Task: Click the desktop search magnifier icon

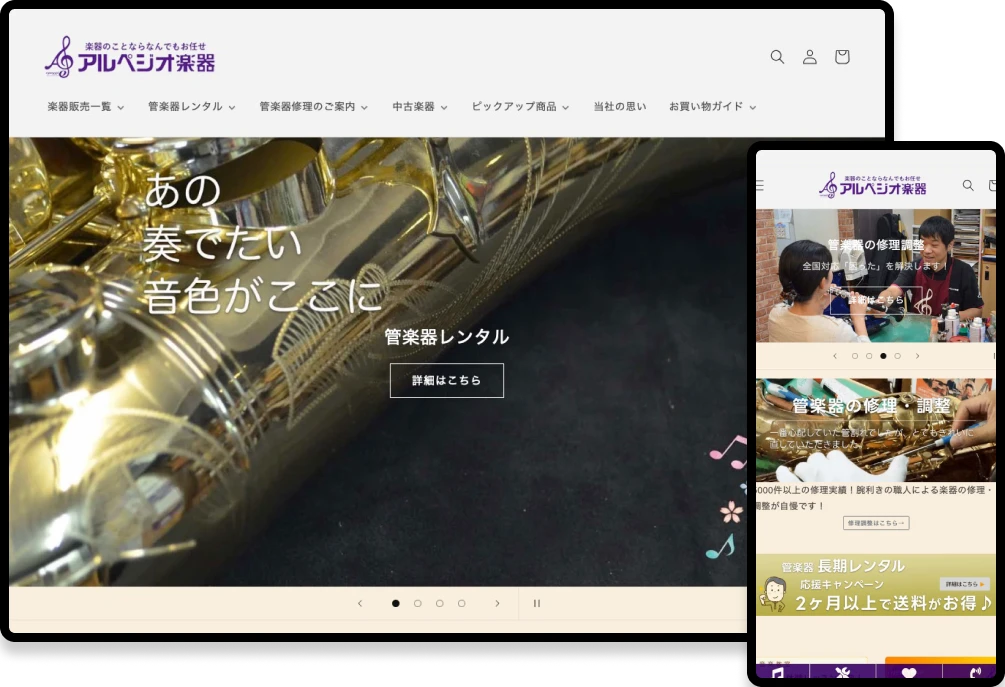Action: tap(777, 57)
